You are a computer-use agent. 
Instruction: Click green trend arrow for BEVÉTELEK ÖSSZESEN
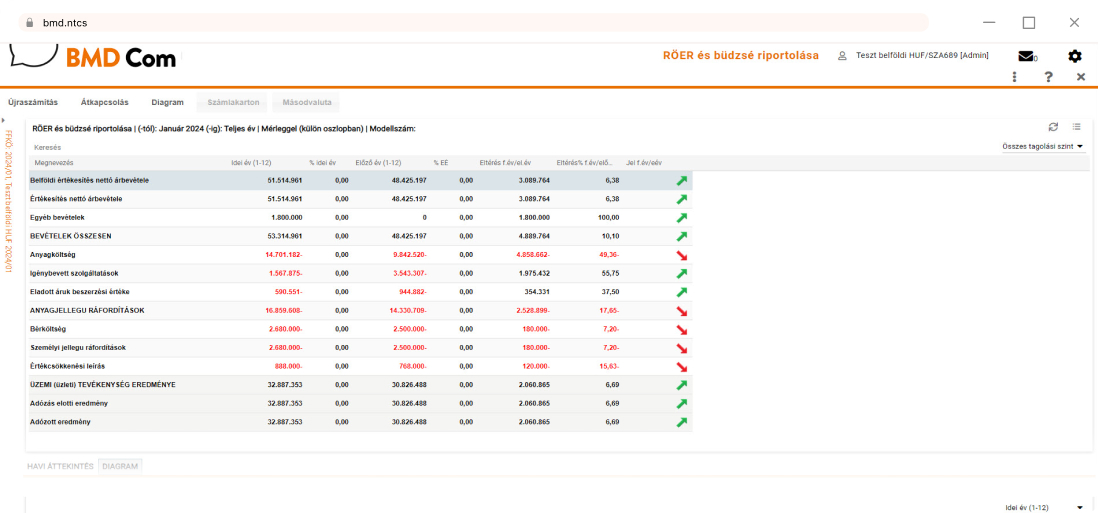point(681,237)
